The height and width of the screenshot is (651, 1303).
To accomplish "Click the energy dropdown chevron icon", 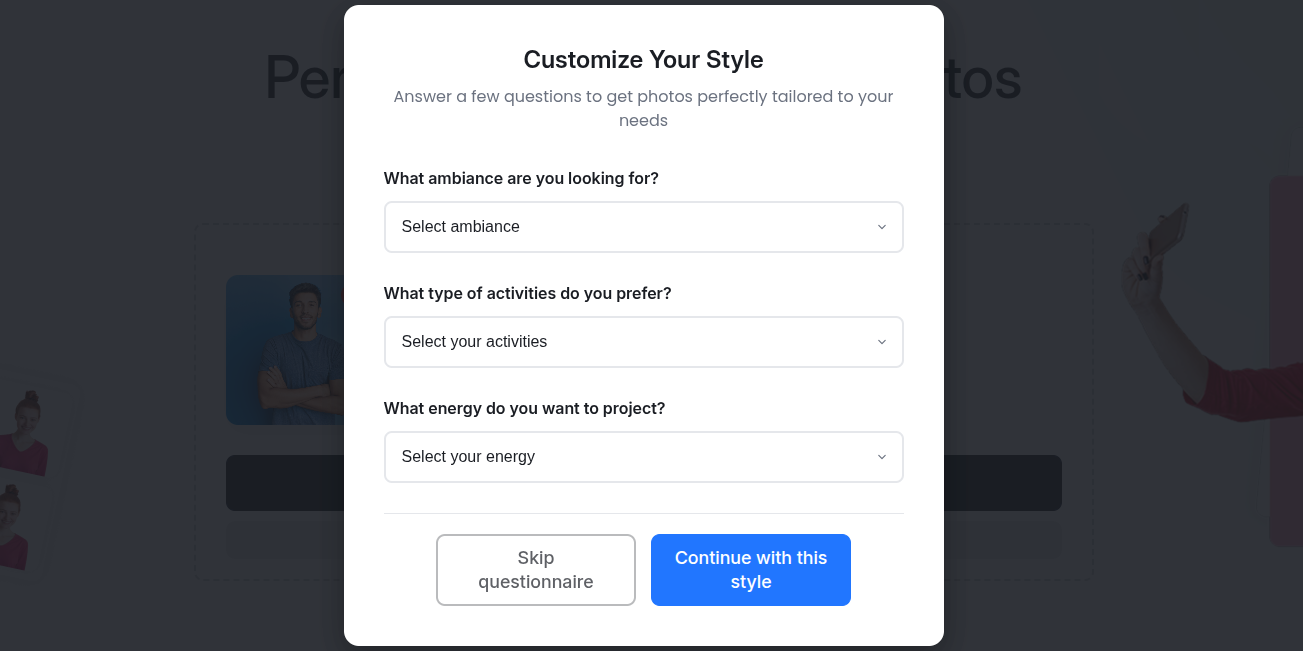I will 882,457.
